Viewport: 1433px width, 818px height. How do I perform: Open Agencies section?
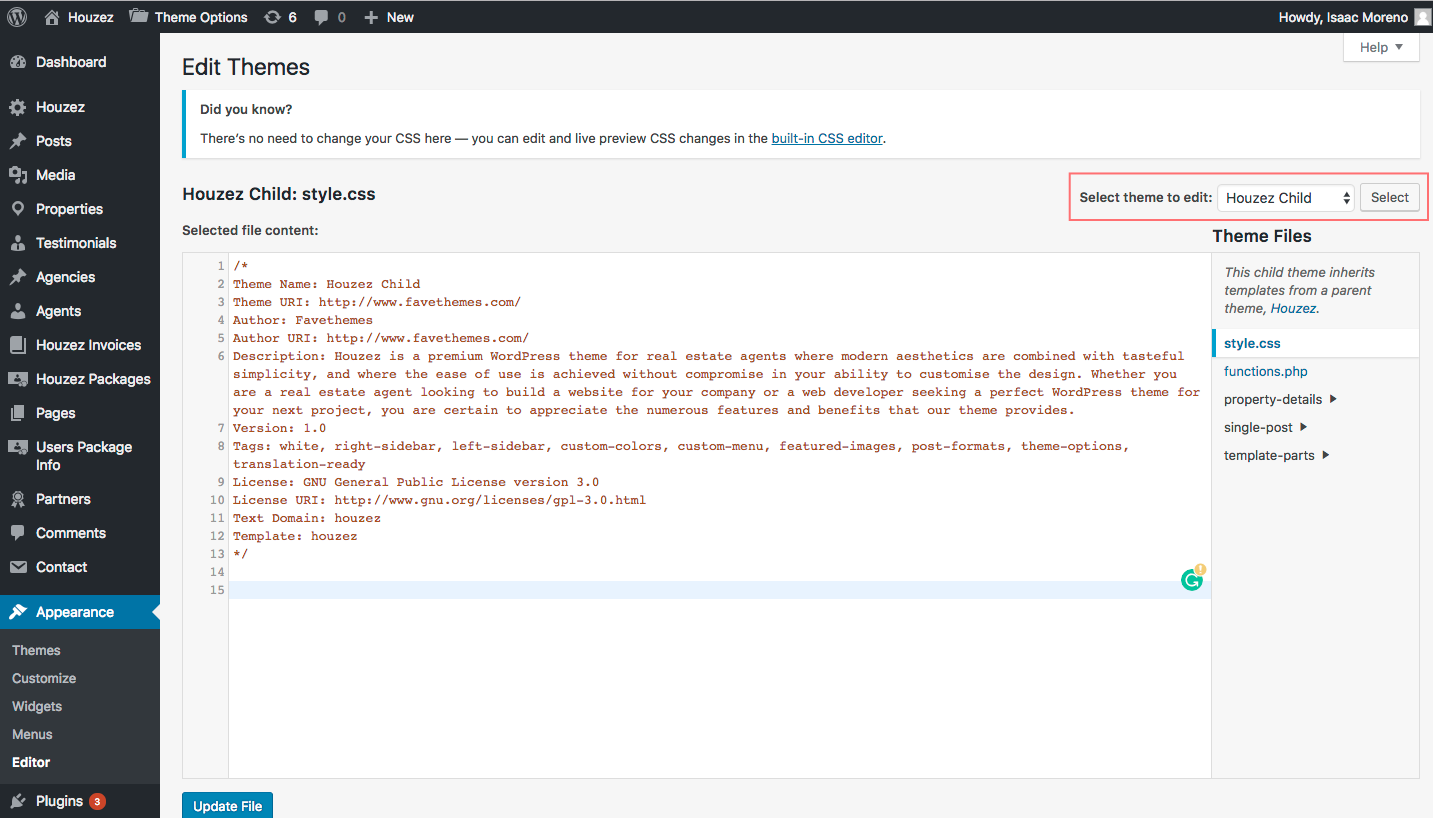[80, 277]
